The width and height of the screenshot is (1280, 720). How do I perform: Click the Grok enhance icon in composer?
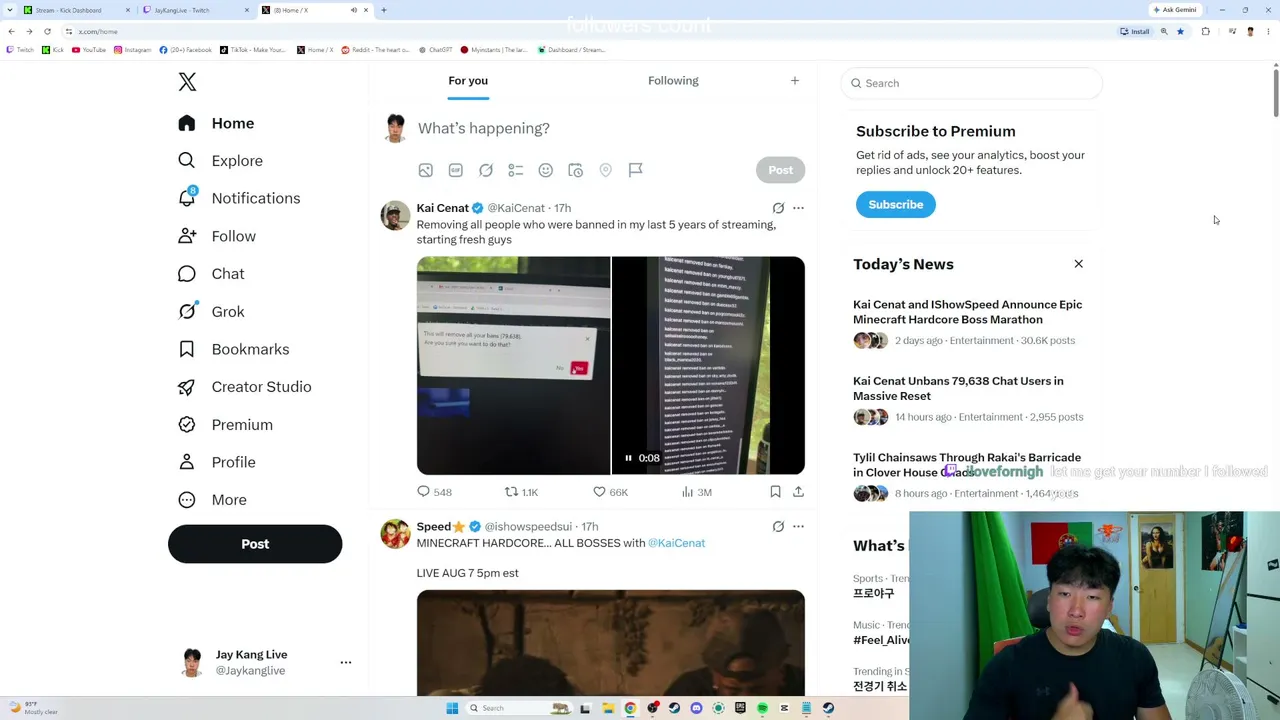(x=486, y=170)
